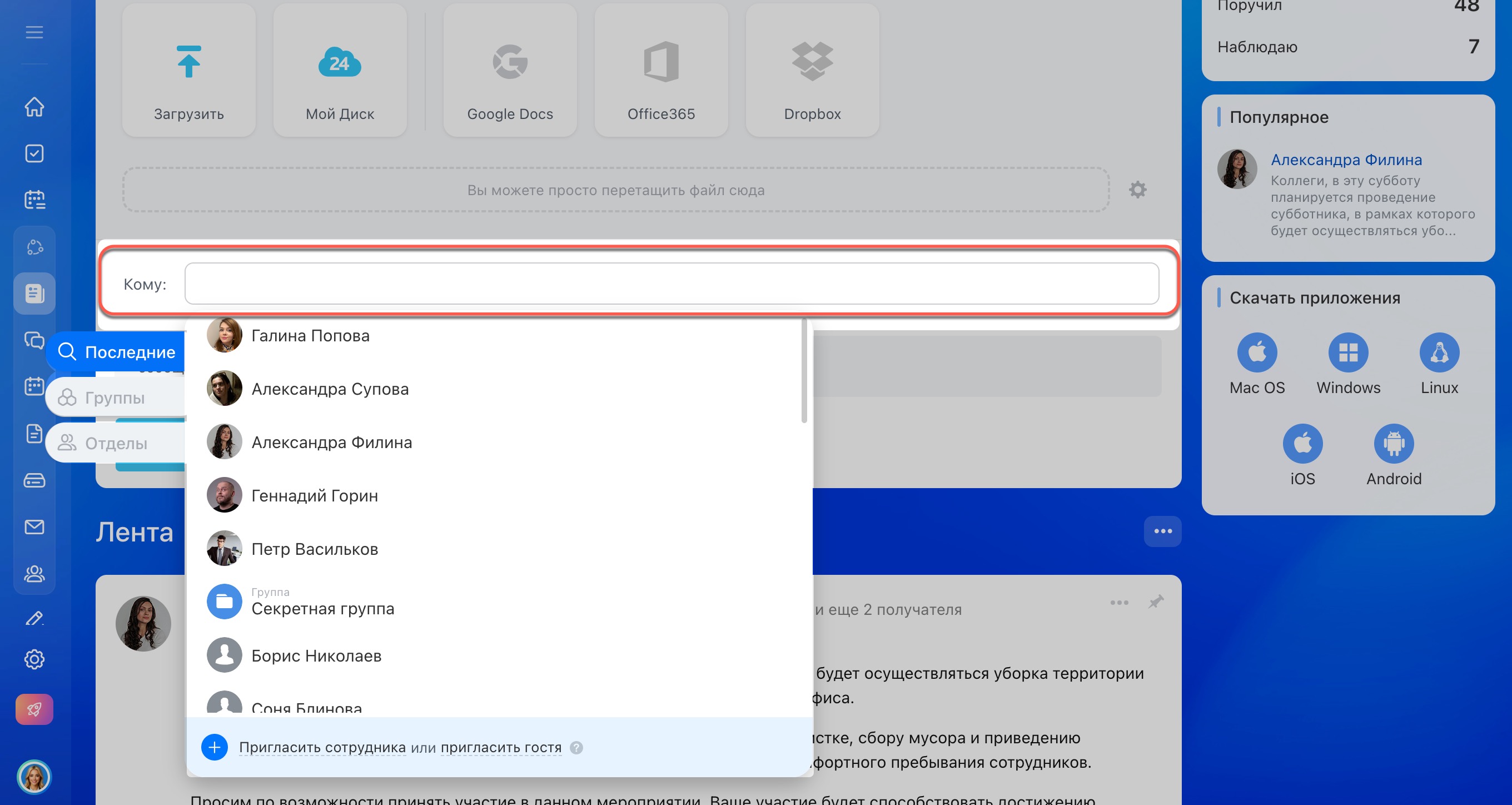Pick the Dropbox icon
Screen dimensions: 1512x805
click(812, 62)
